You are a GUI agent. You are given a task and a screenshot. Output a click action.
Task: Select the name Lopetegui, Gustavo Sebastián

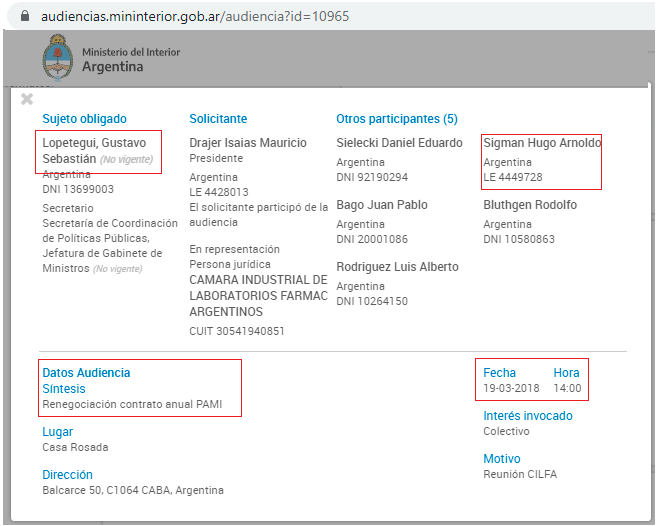click(x=94, y=151)
